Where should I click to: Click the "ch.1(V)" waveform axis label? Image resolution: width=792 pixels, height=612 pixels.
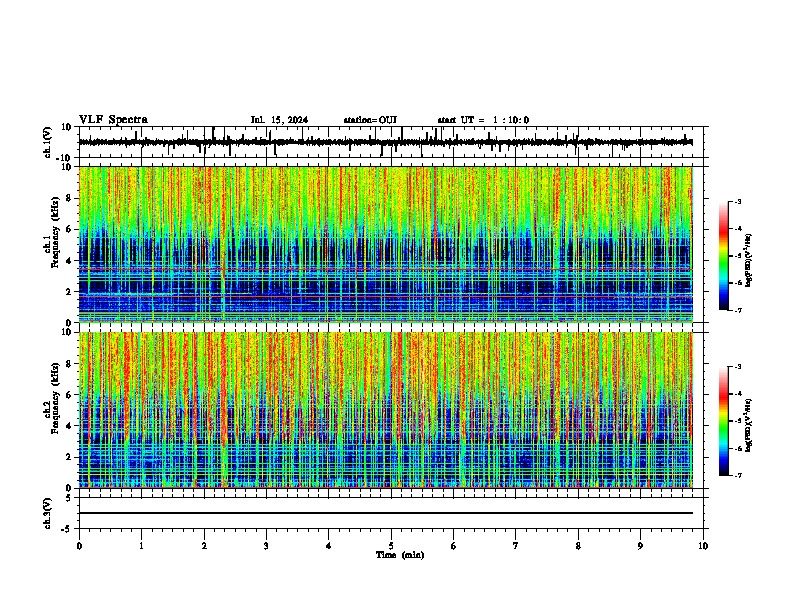(48, 142)
